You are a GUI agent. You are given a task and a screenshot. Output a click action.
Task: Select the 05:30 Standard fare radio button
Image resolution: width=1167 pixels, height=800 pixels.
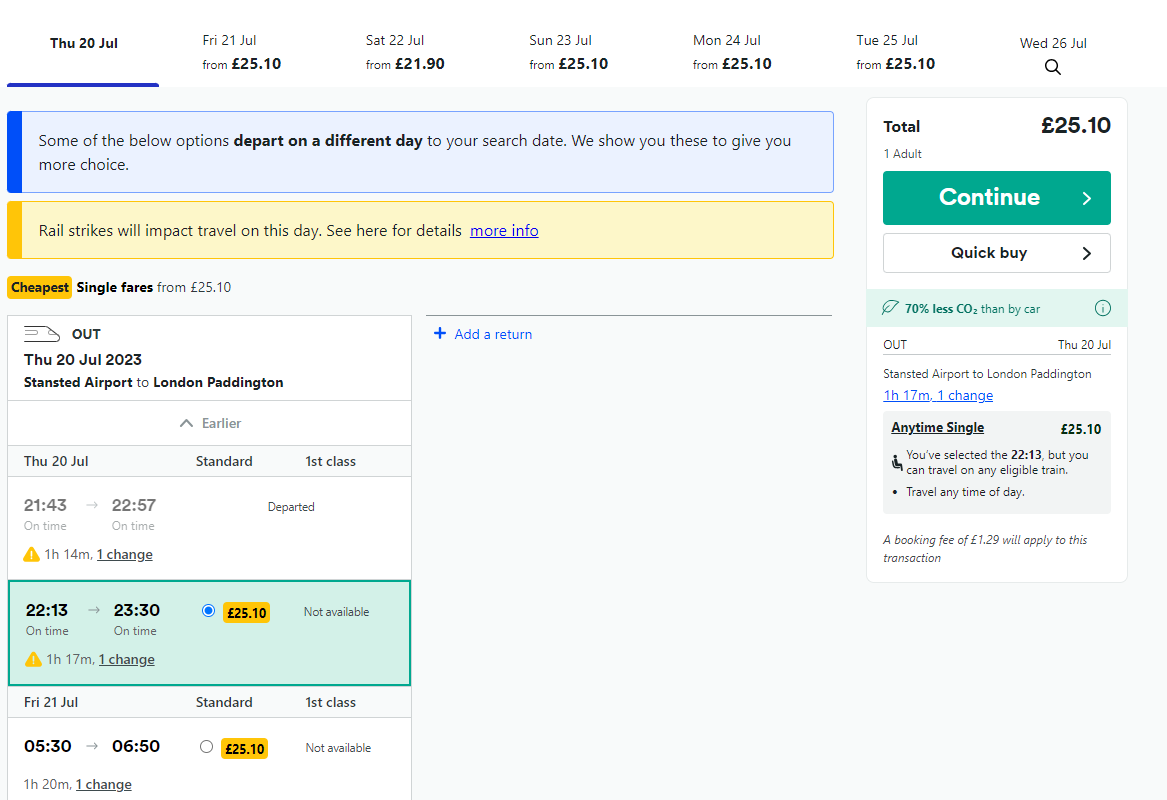(206, 746)
